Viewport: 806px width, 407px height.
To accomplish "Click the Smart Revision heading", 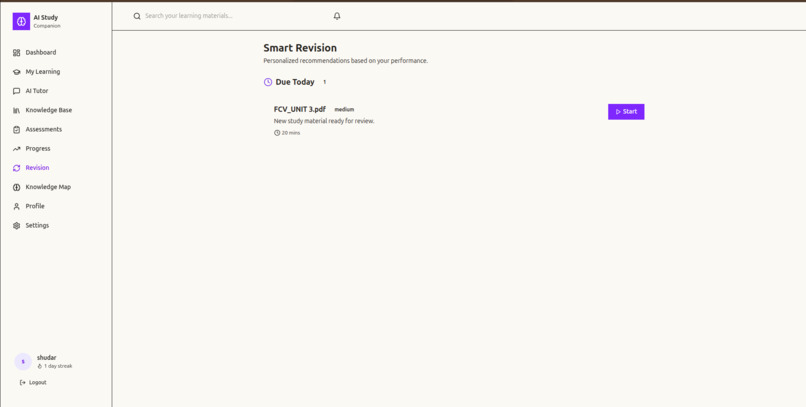I will 300,48.
